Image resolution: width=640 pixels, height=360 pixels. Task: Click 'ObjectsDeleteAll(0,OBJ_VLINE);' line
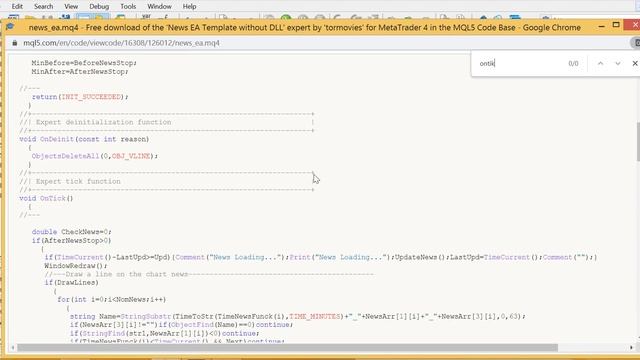95,156
